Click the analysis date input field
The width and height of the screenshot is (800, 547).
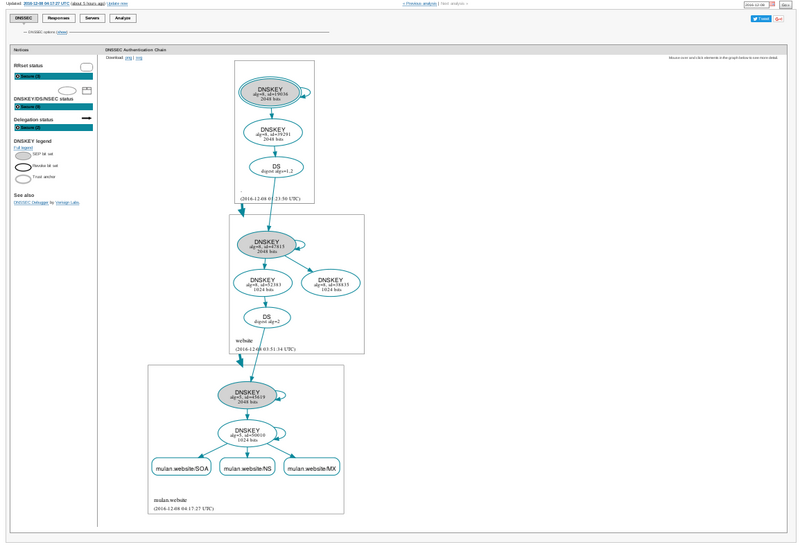(x=755, y=5)
